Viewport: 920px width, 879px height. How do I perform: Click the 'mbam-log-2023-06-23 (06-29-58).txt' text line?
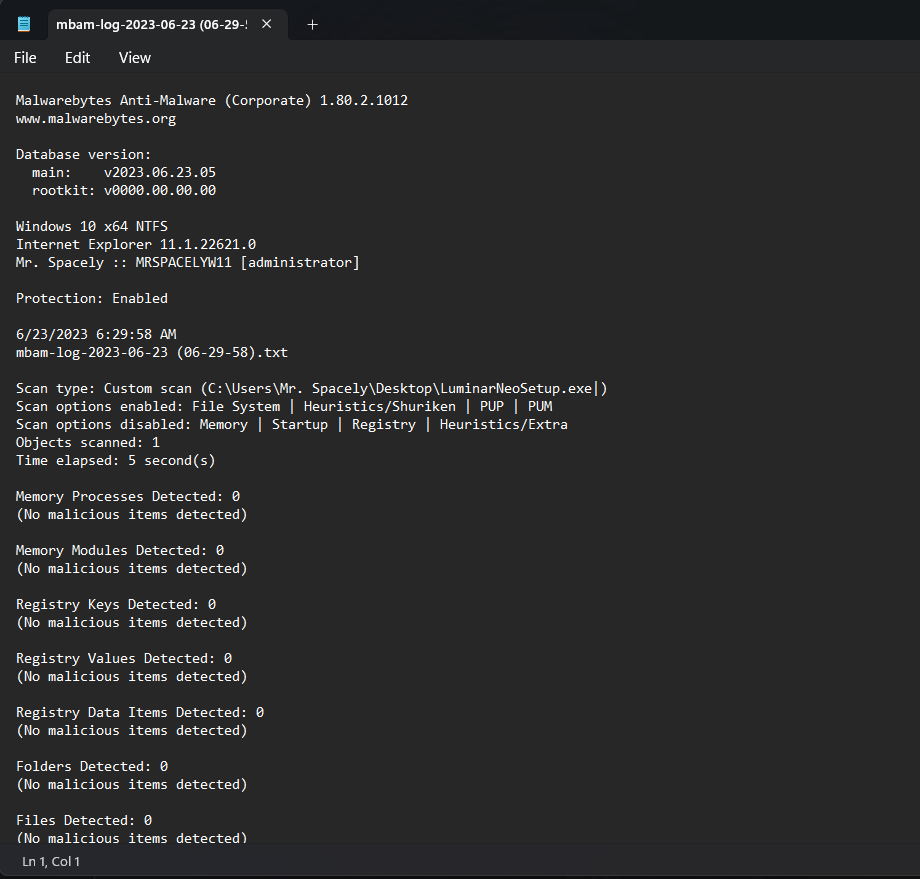[152, 352]
